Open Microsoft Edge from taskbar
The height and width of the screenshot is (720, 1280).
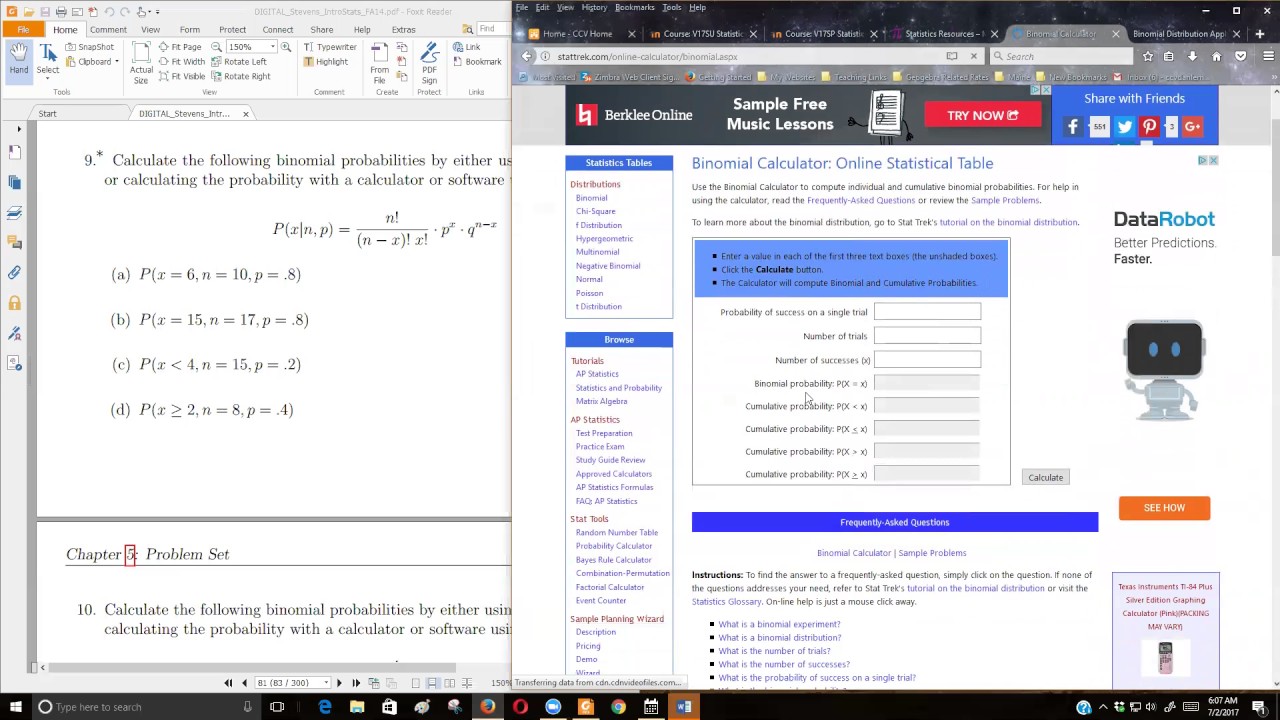[325, 707]
